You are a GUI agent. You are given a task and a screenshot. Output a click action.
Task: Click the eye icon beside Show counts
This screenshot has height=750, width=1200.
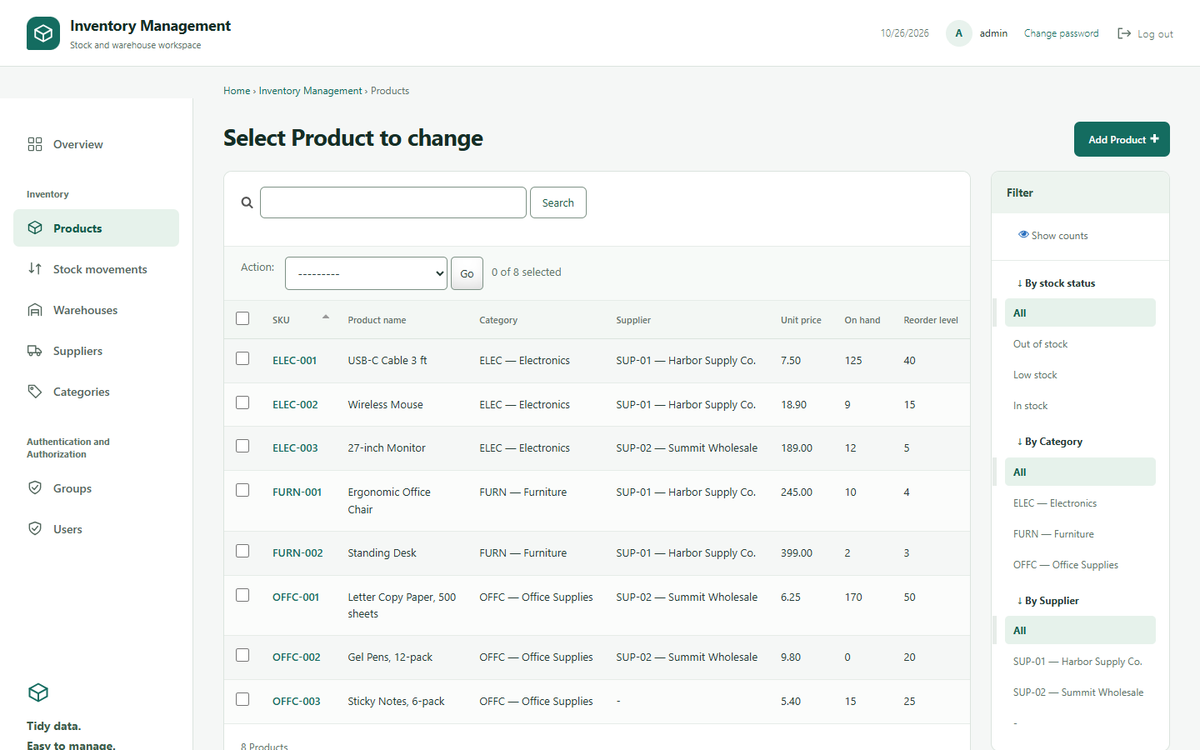coord(1023,235)
